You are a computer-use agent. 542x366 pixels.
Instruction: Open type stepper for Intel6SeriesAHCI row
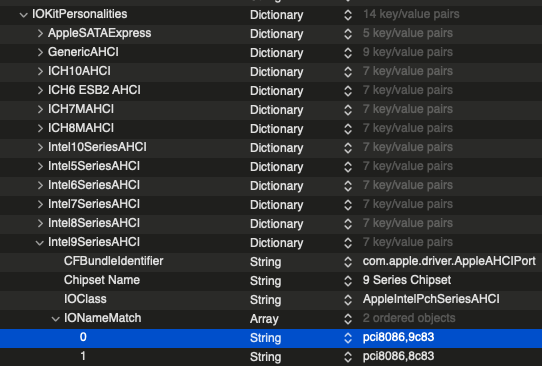348,186
